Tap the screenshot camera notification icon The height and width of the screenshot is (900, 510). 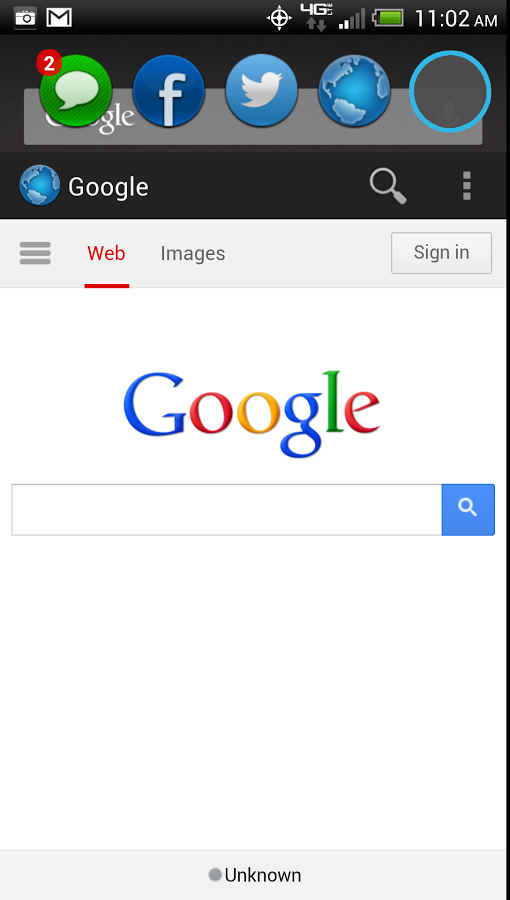pos(25,18)
